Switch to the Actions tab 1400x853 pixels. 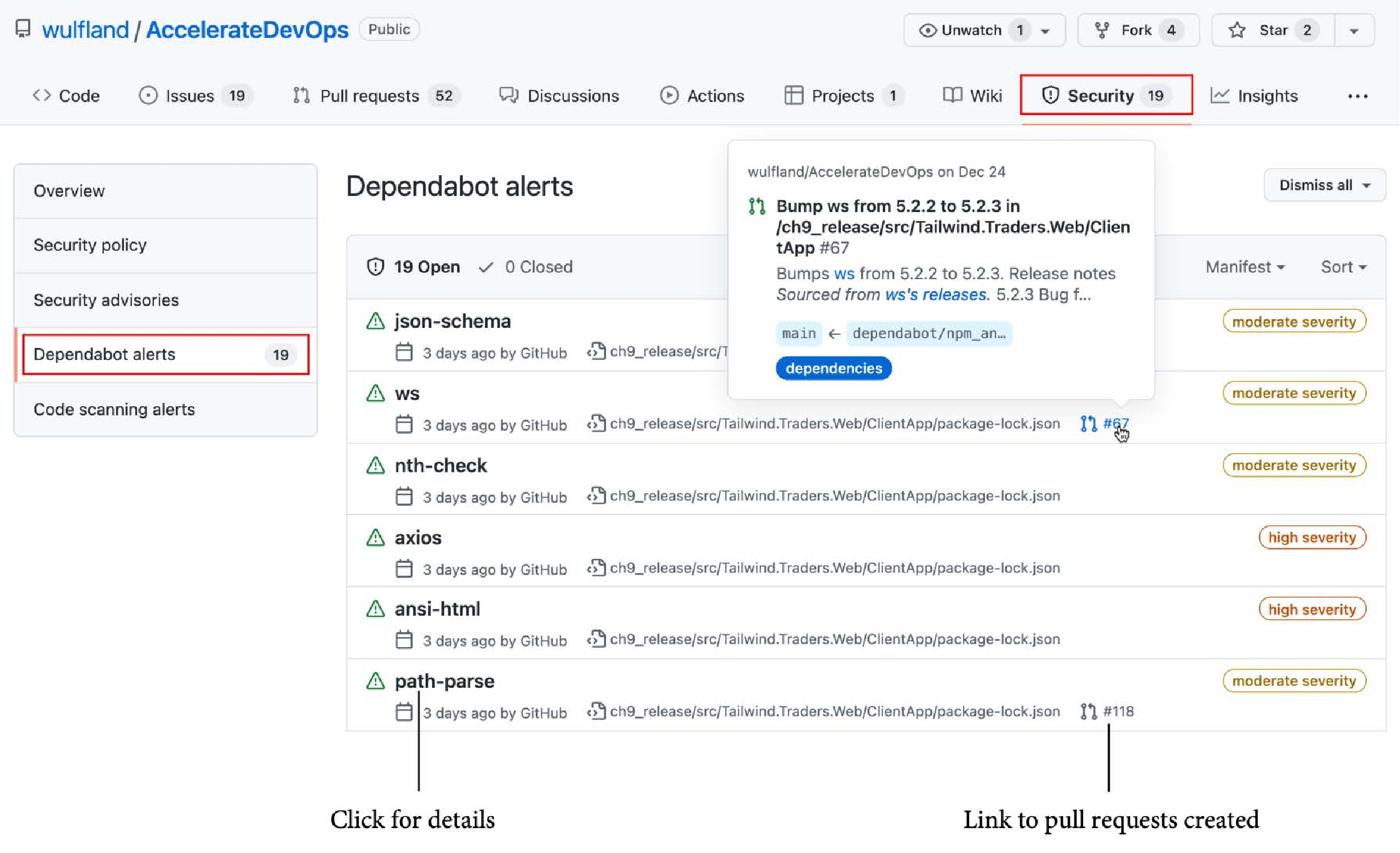702,96
